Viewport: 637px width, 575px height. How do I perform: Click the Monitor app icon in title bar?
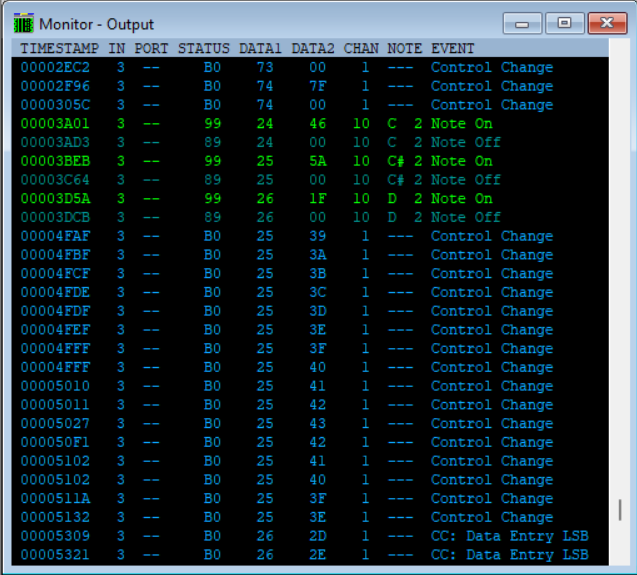pos(24,24)
